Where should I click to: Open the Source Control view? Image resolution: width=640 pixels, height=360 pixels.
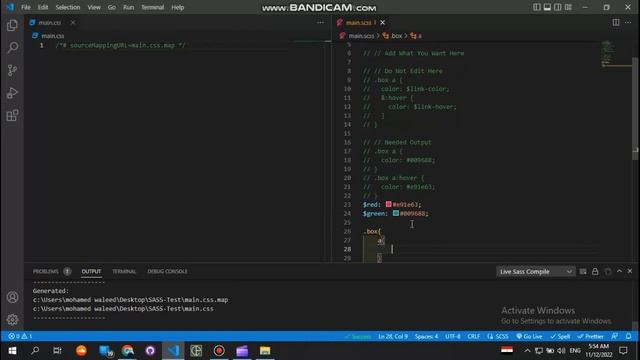point(12,70)
